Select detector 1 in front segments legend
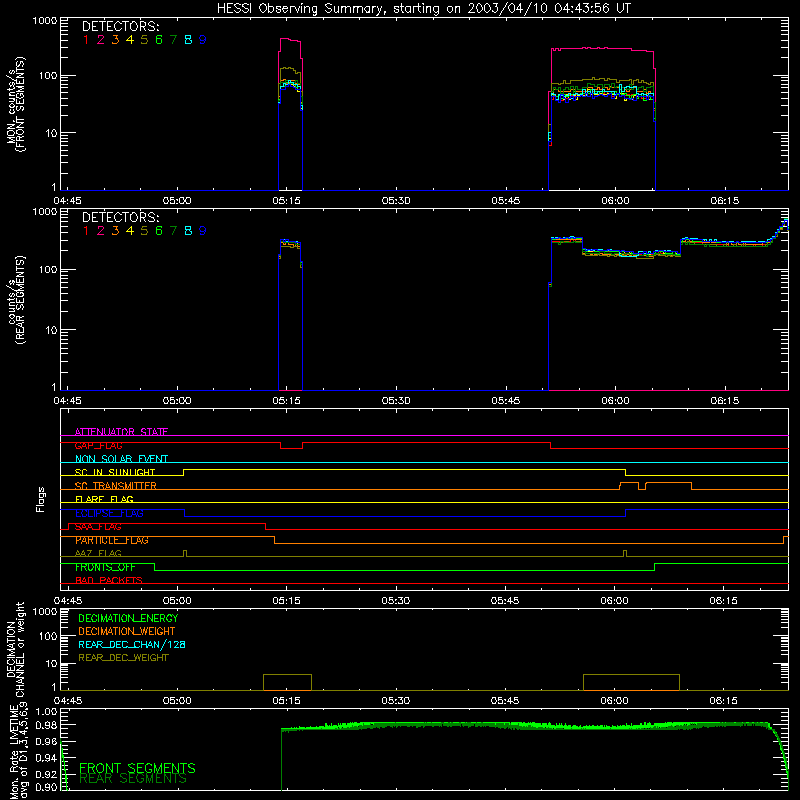 [86, 40]
